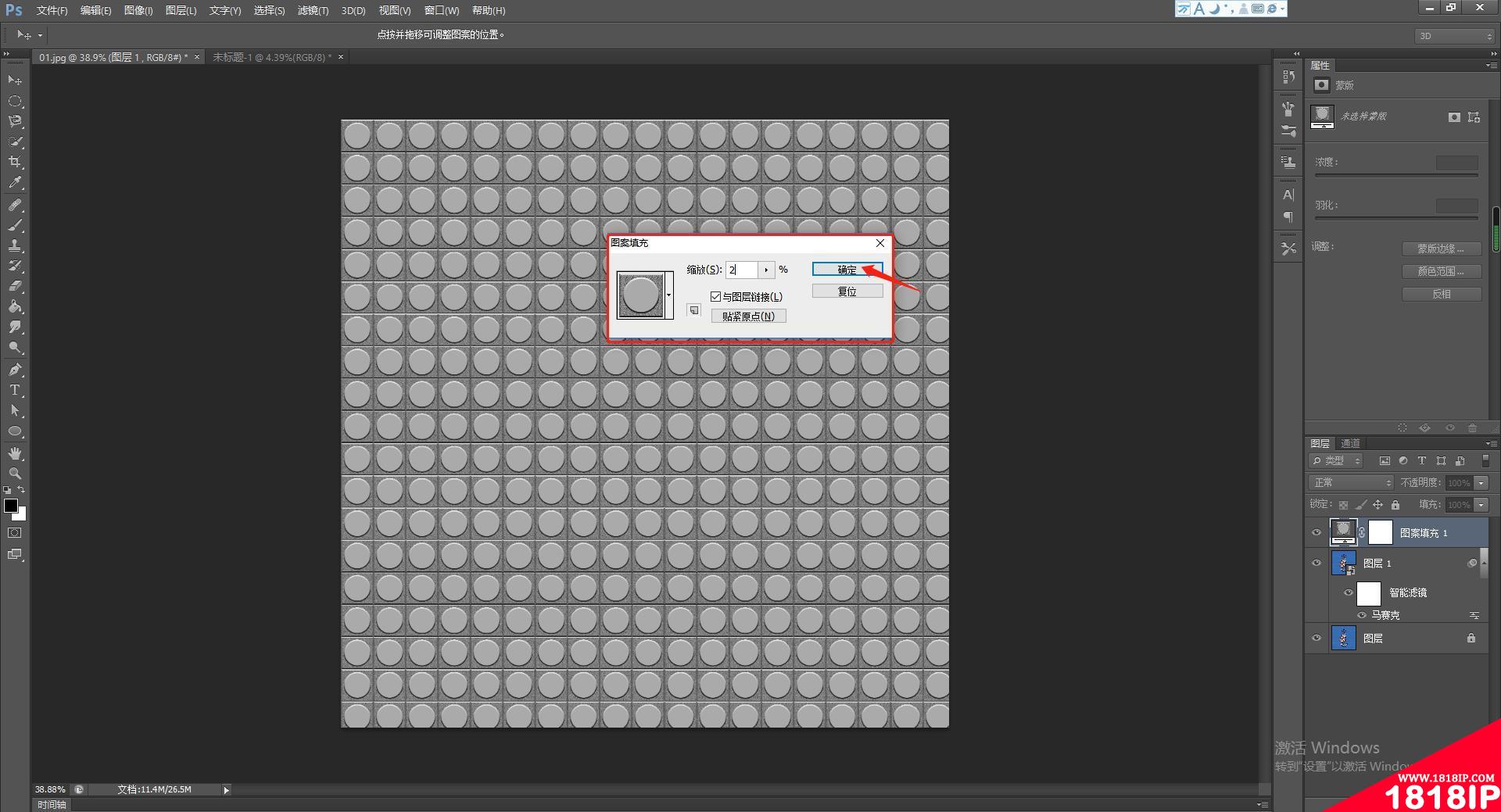The height and width of the screenshot is (812, 1501).
Task: Select the Move tool in the toolbox
Action: pyautogui.click(x=15, y=80)
